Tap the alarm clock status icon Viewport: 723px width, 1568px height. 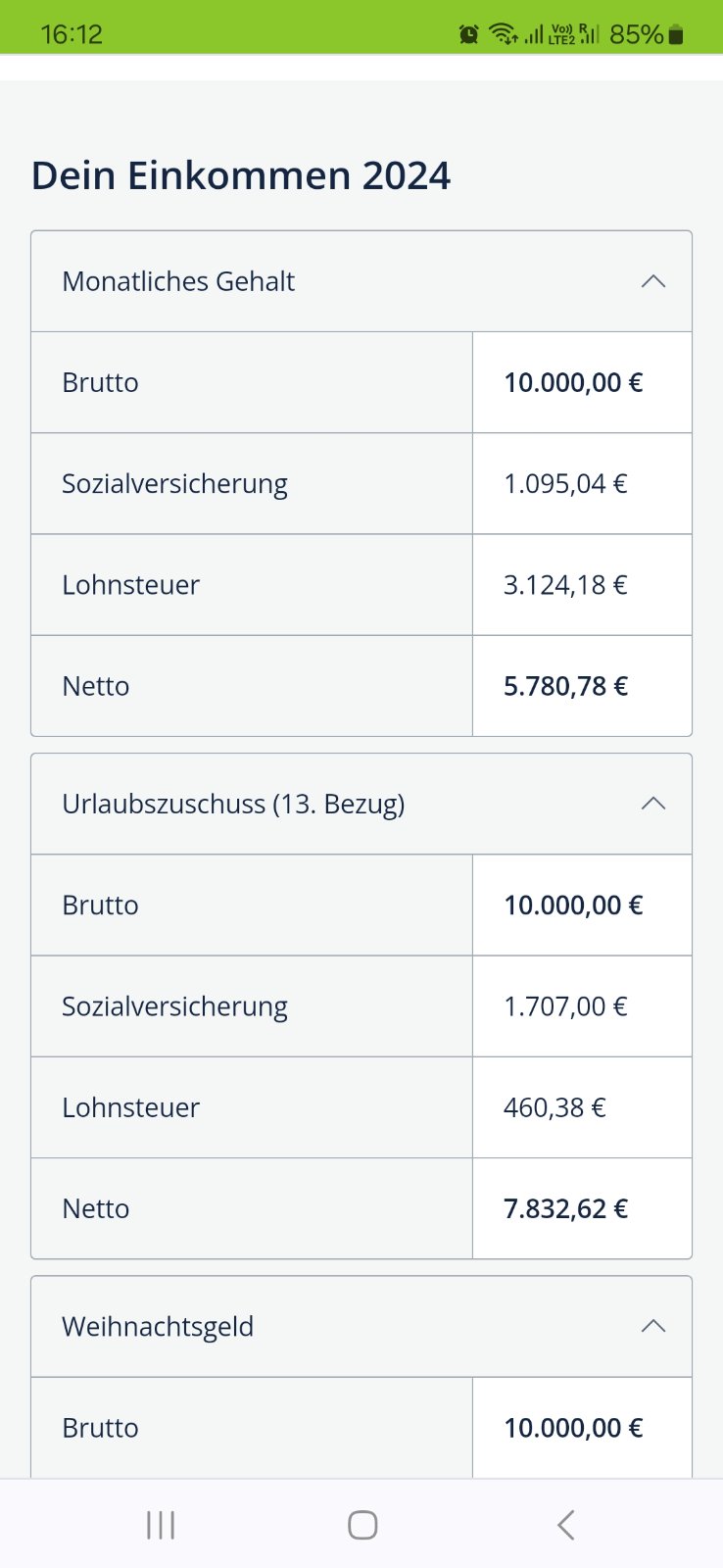(x=469, y=34)
